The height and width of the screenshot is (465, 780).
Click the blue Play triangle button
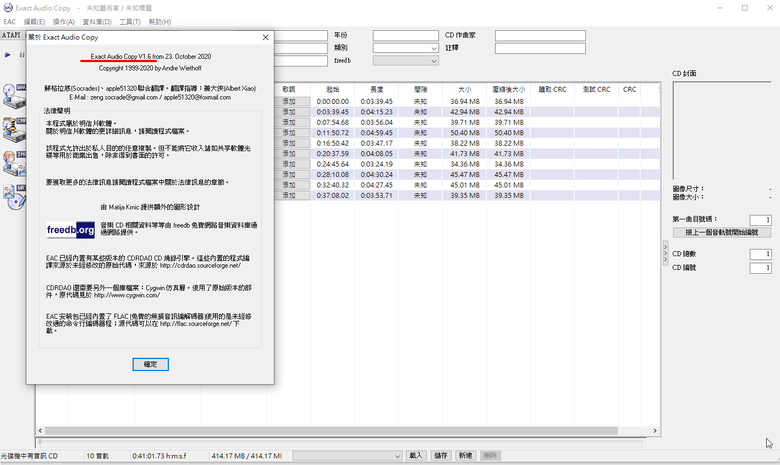tap(7, 55)
